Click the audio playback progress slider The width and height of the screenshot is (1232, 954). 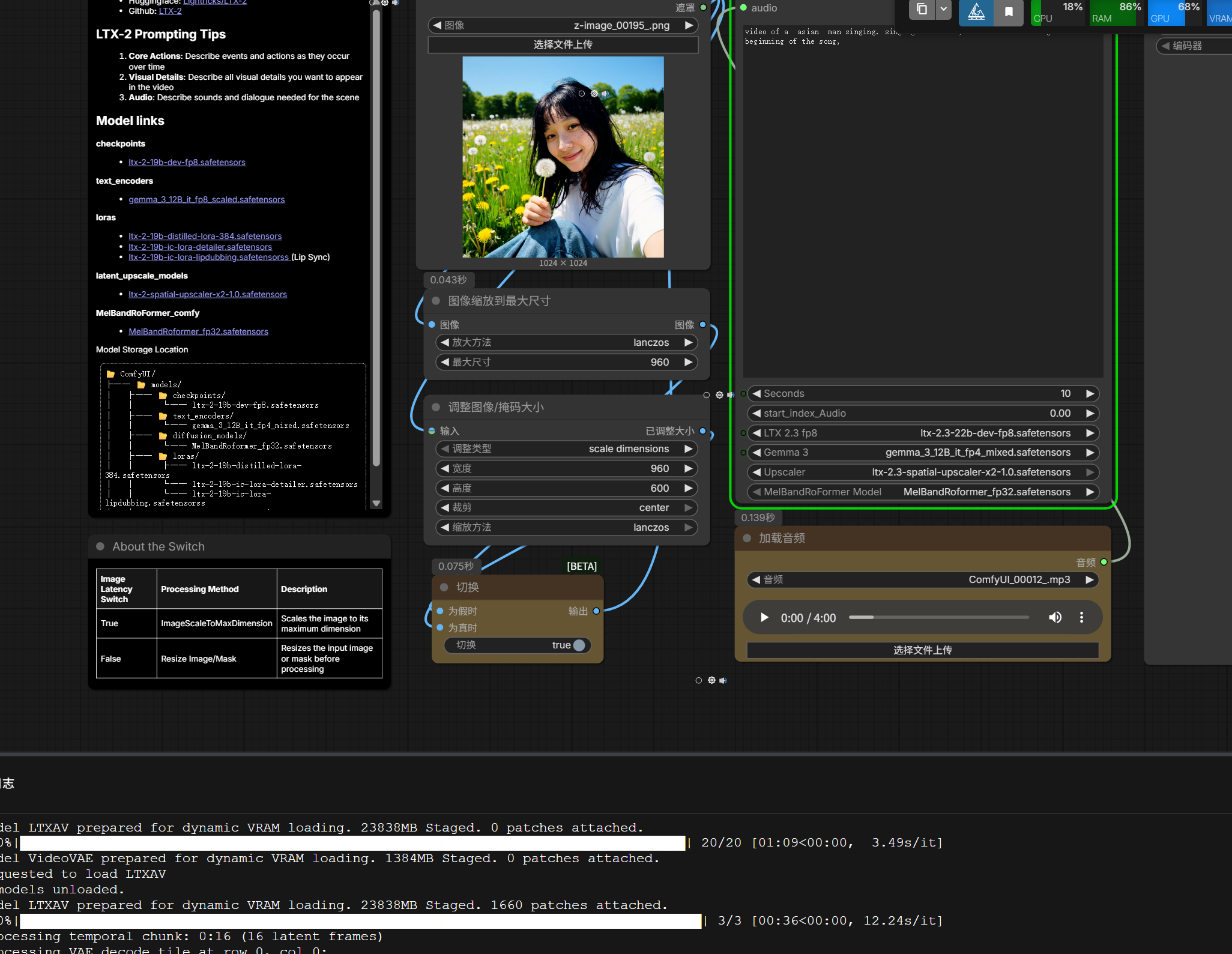pos(938,618)
